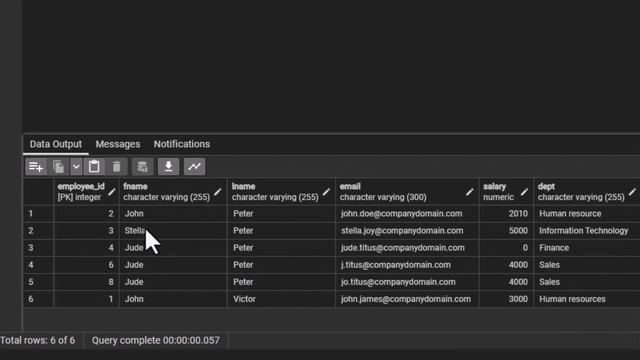Select the employee_id column header
This screenshot has width=640, height=360.
(86, 191)
